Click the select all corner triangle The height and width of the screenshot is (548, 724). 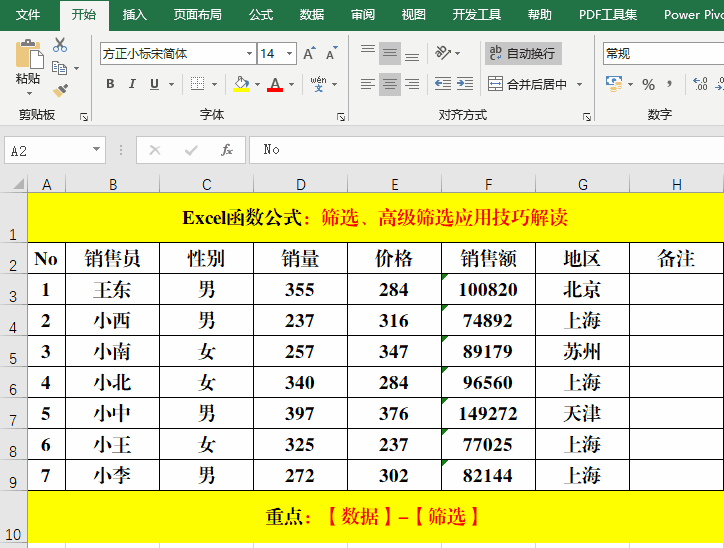[18, 184]
